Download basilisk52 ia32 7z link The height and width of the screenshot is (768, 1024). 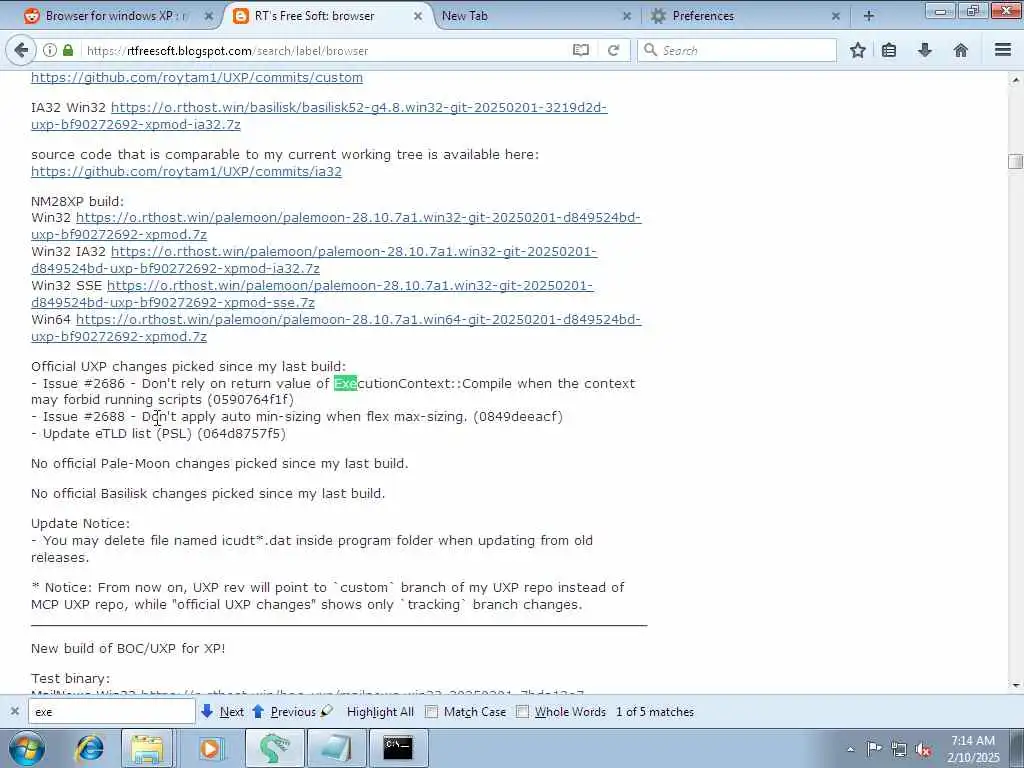(359, 108)
